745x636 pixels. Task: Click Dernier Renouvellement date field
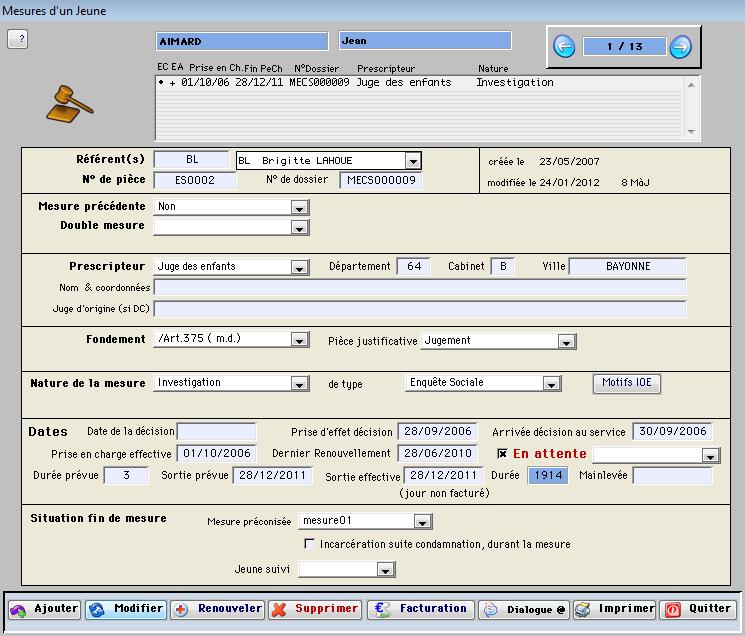point(438,453)
